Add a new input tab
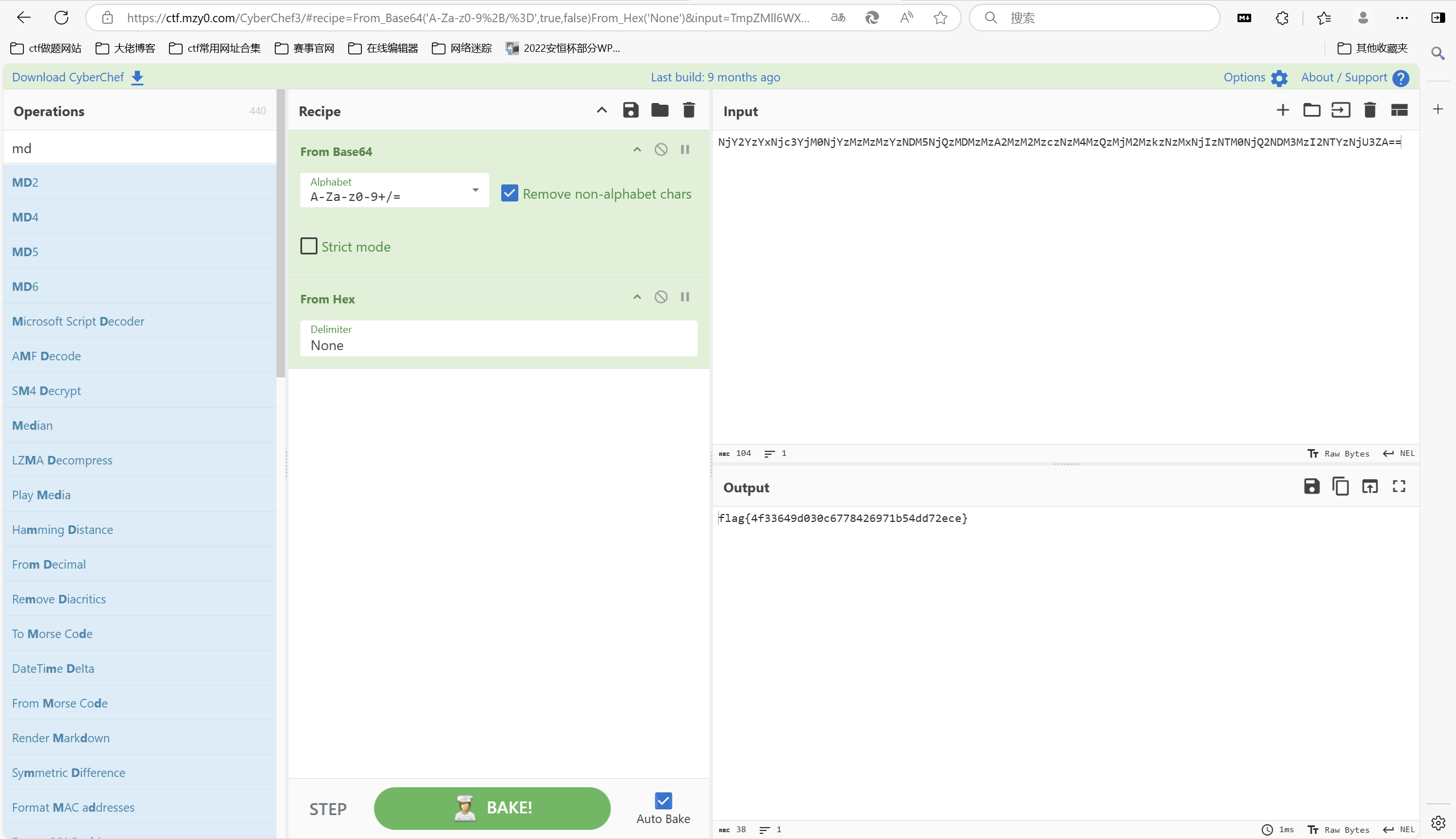The image size is (1456, 839). click(1282, 110)
